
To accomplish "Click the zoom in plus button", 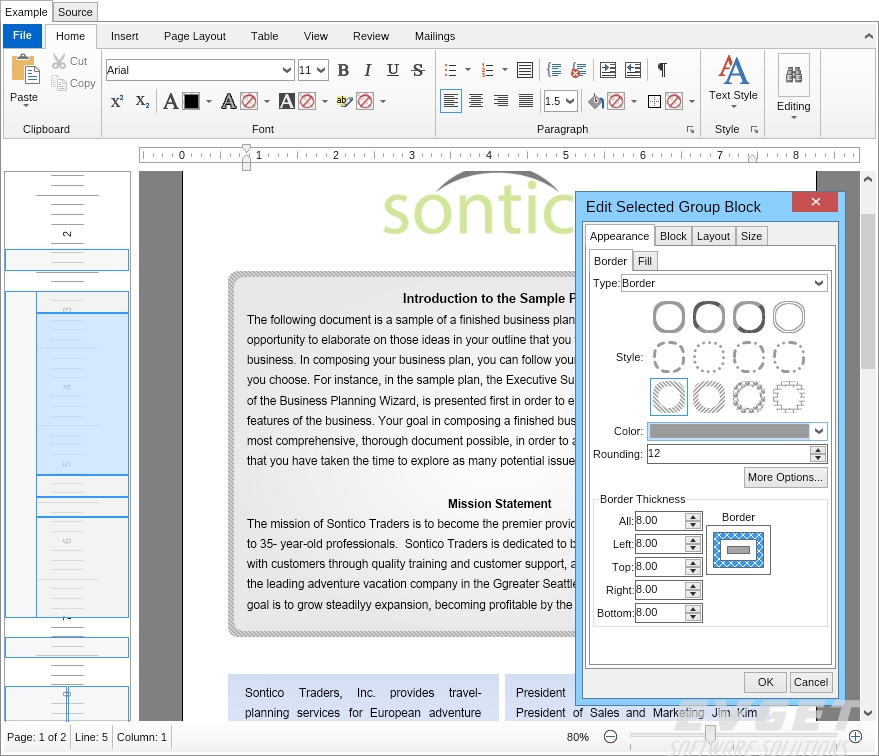I will tap(855, 736).
